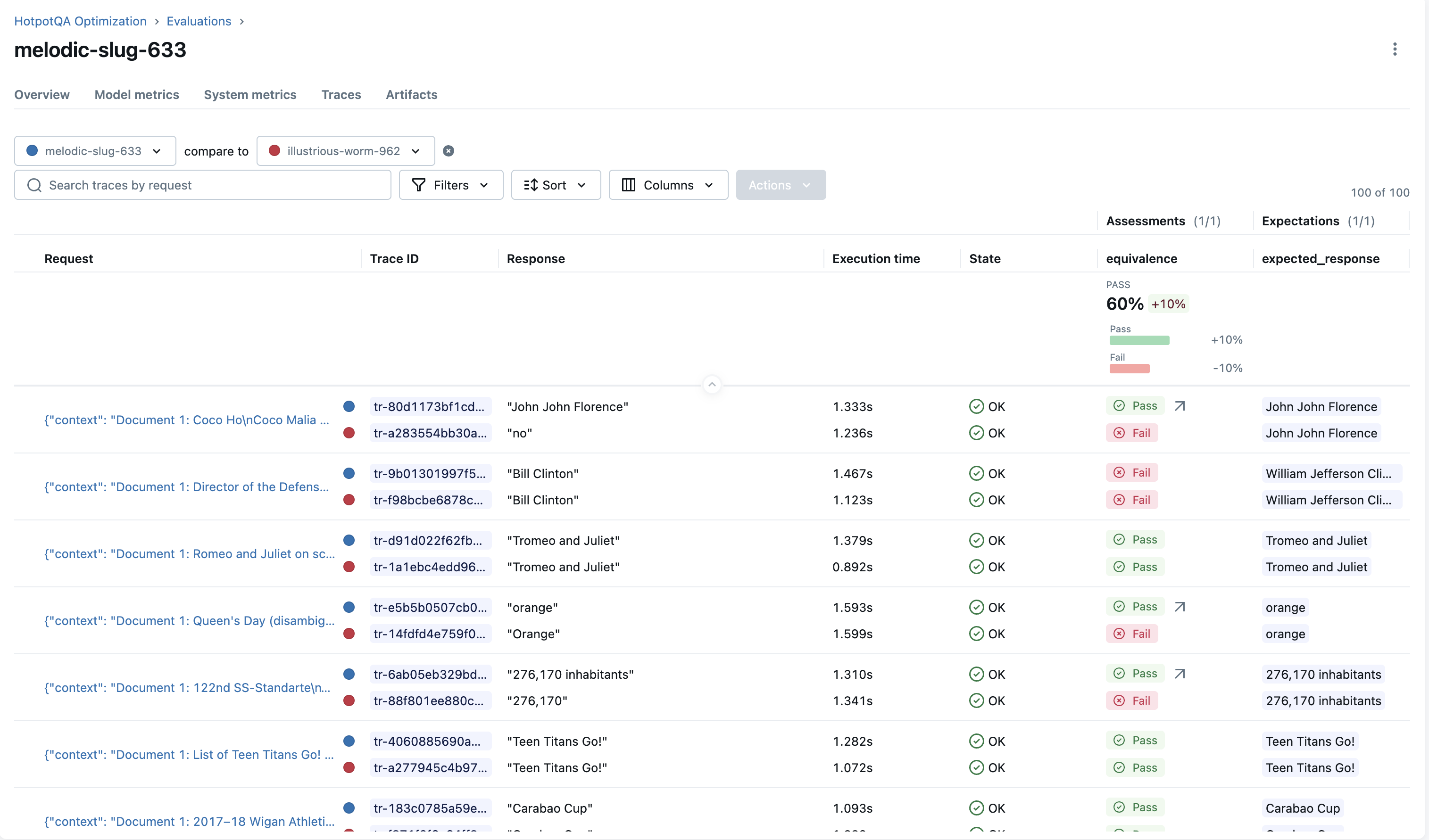Click the Sort arrows icon
The width and height of the screenshot is (1429, 840).
[x=531, y=185]
